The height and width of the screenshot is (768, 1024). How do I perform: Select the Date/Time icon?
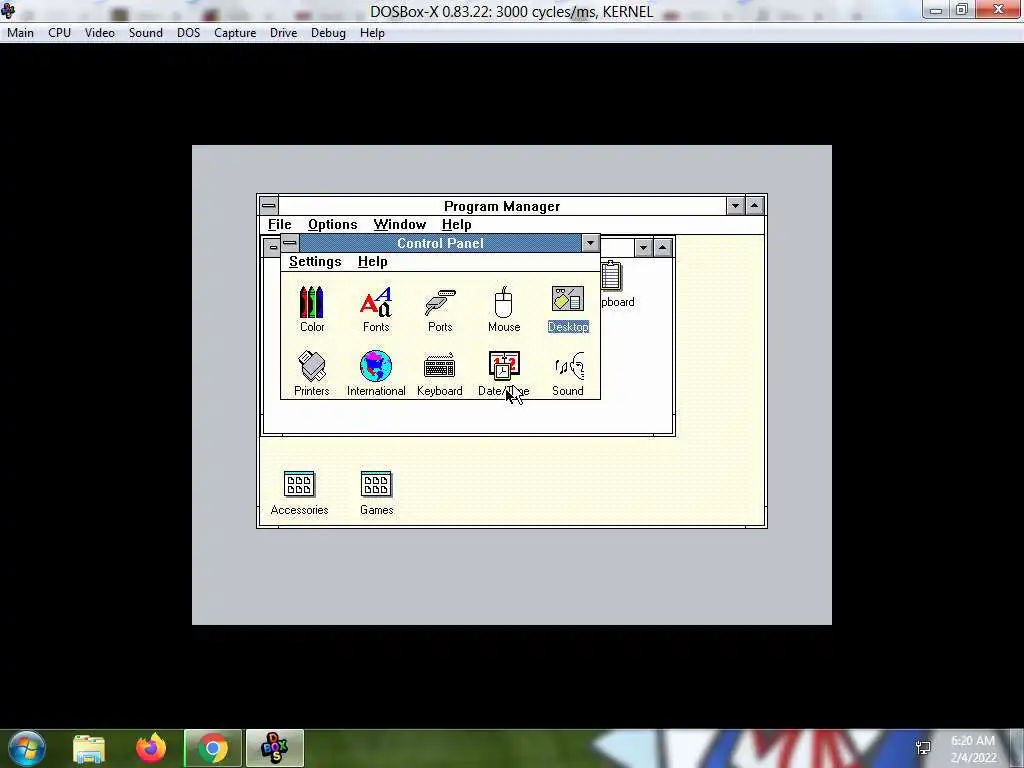coord(504,374)
